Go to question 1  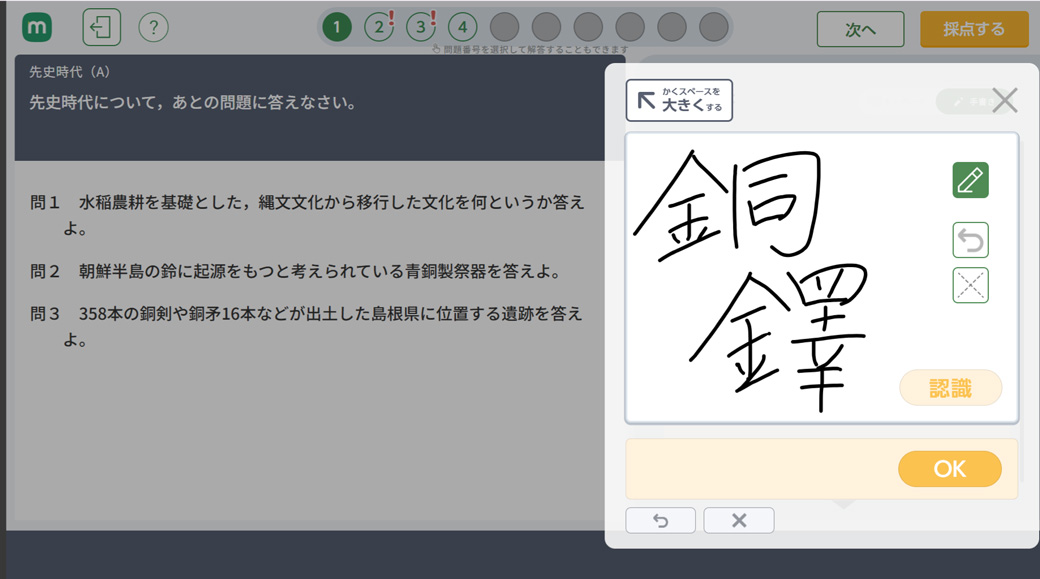pyautogui.click(x=337, y=28)
